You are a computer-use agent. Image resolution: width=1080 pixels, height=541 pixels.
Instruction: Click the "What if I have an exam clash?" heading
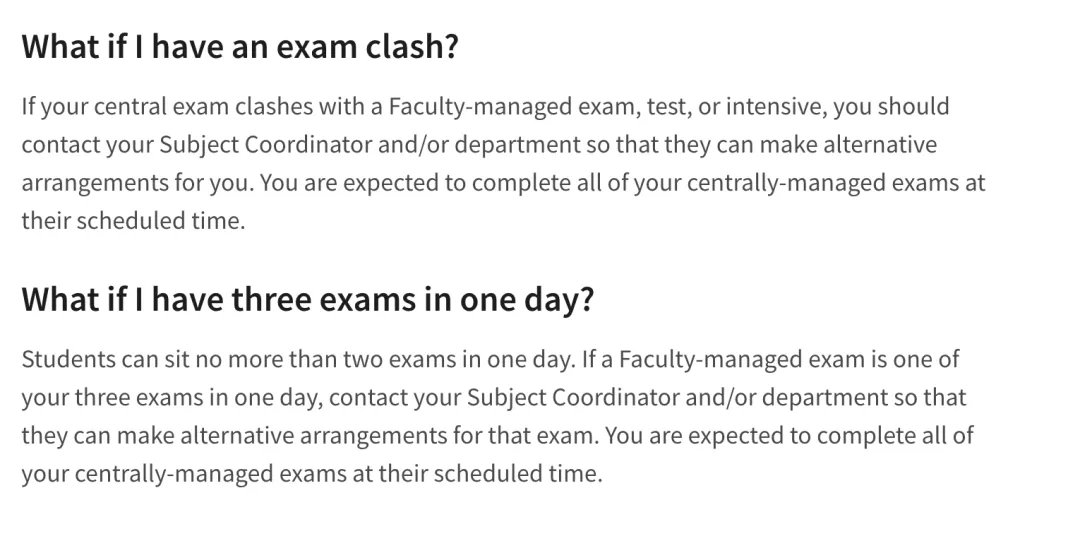click(x=240, y=47)
